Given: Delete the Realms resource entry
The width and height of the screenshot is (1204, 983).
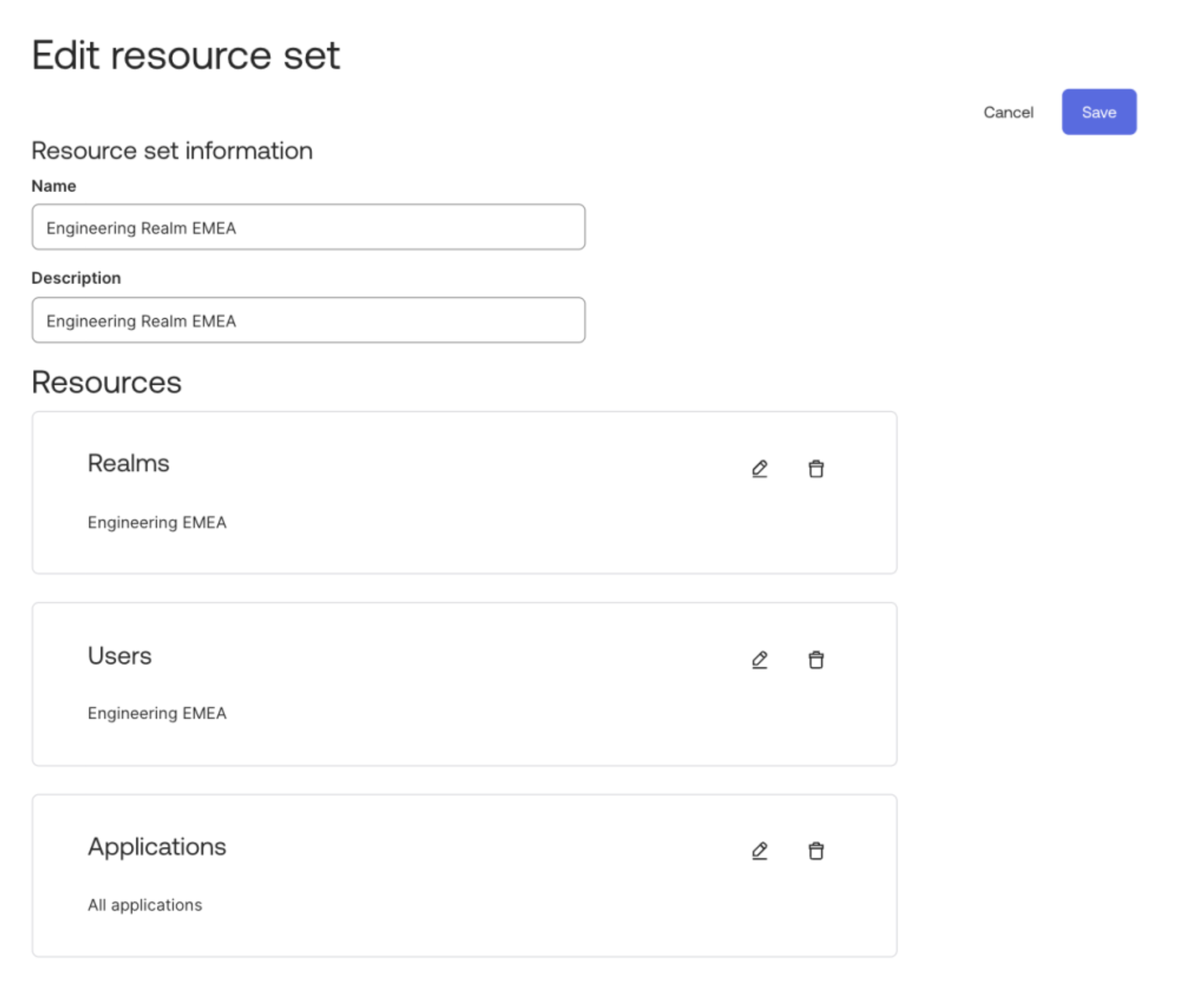Looking at the screenshot, I should (x=815, y=468).
